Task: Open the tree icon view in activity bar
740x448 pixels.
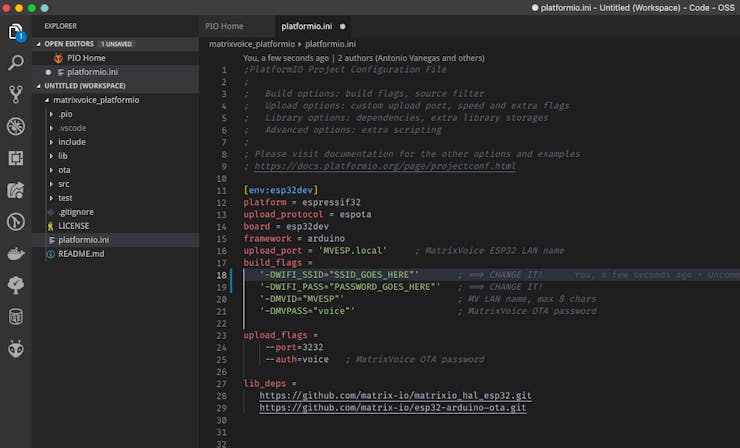Action: [16, 285]
